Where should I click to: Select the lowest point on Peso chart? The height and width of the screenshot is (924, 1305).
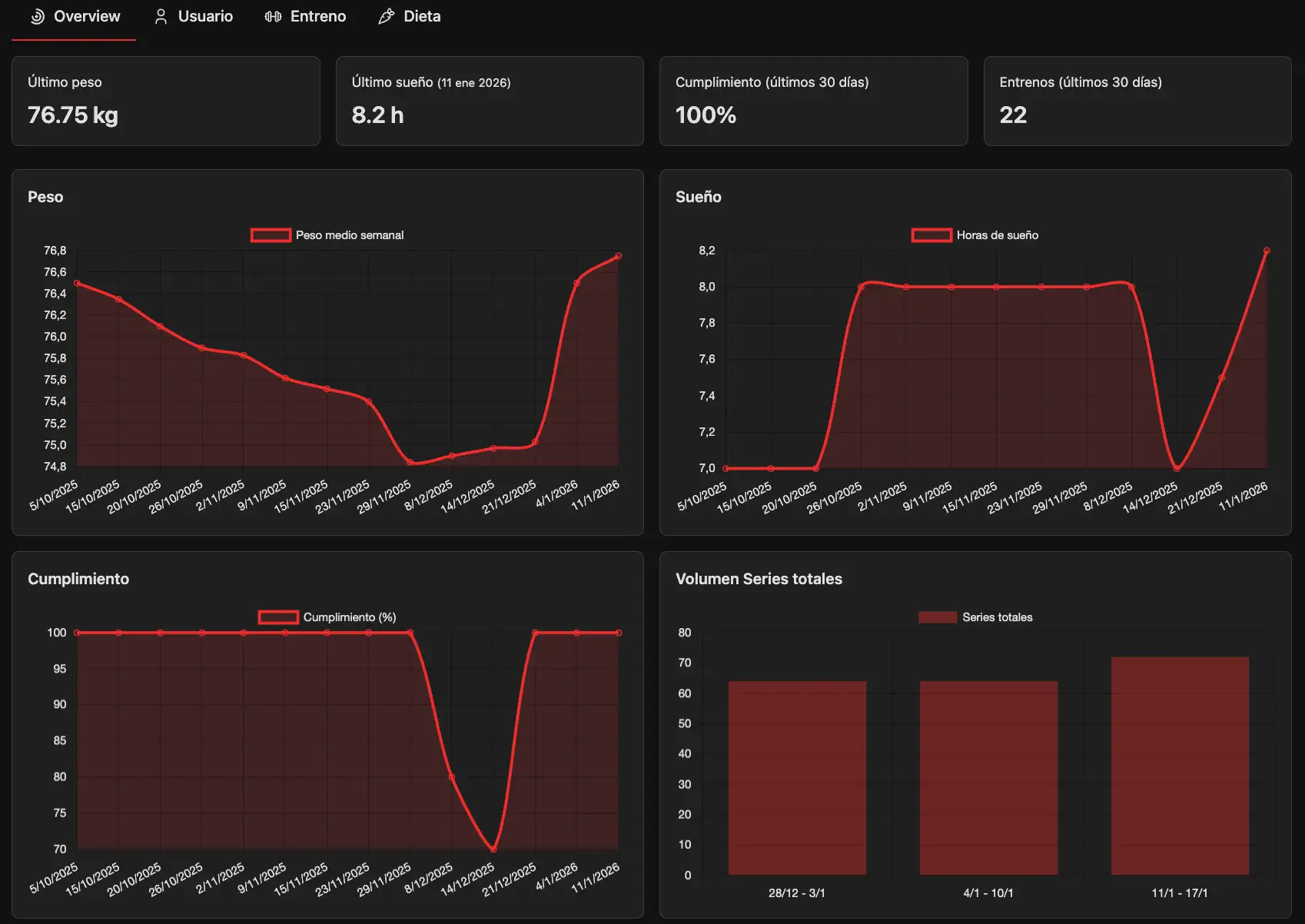pos(410,463)
